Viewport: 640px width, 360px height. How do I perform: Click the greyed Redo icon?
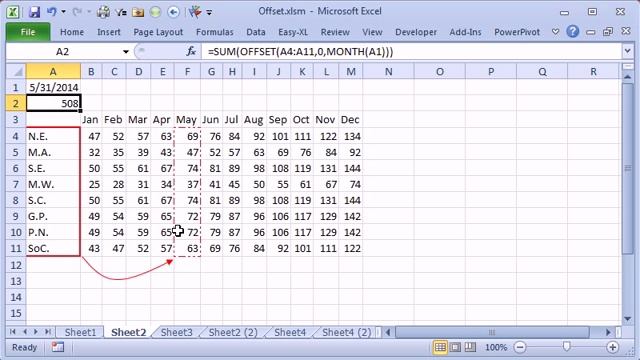tap(77, 12)
